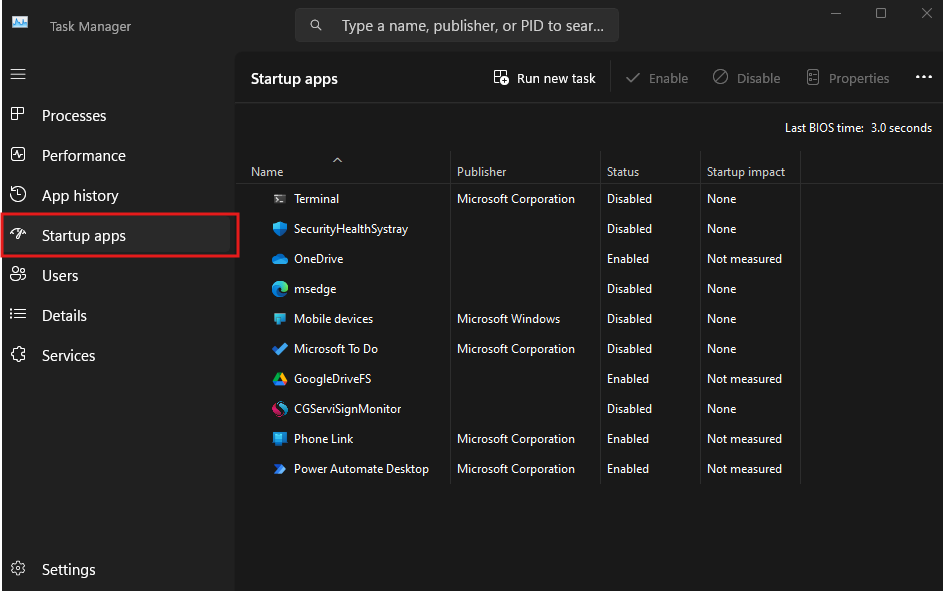The image size is (943, 591).
Task: Click the Phone Link icon
Action: click(x=280, y=439)
